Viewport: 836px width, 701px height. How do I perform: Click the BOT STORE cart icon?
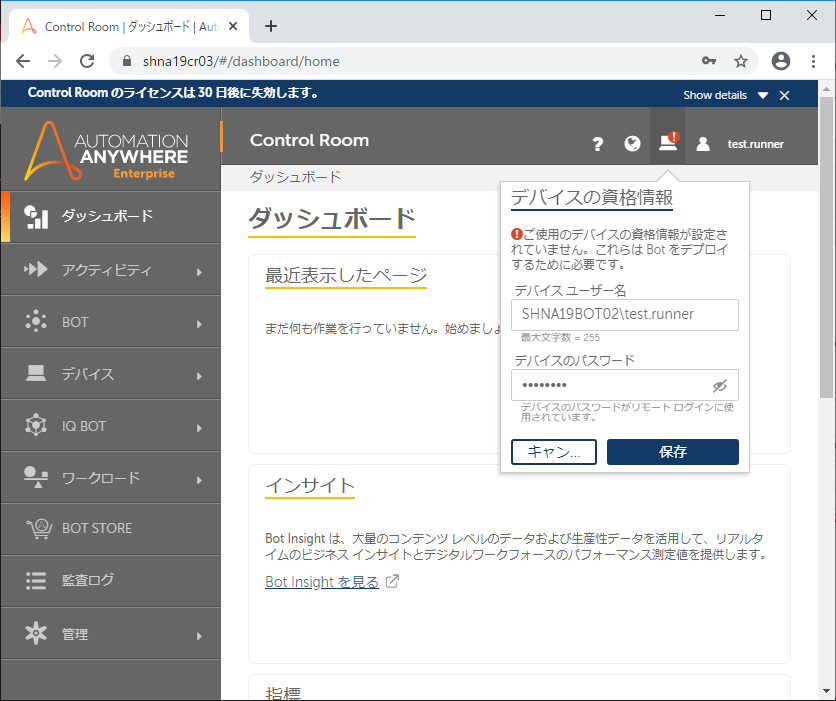pyautogui.click(x=39, y=528)
